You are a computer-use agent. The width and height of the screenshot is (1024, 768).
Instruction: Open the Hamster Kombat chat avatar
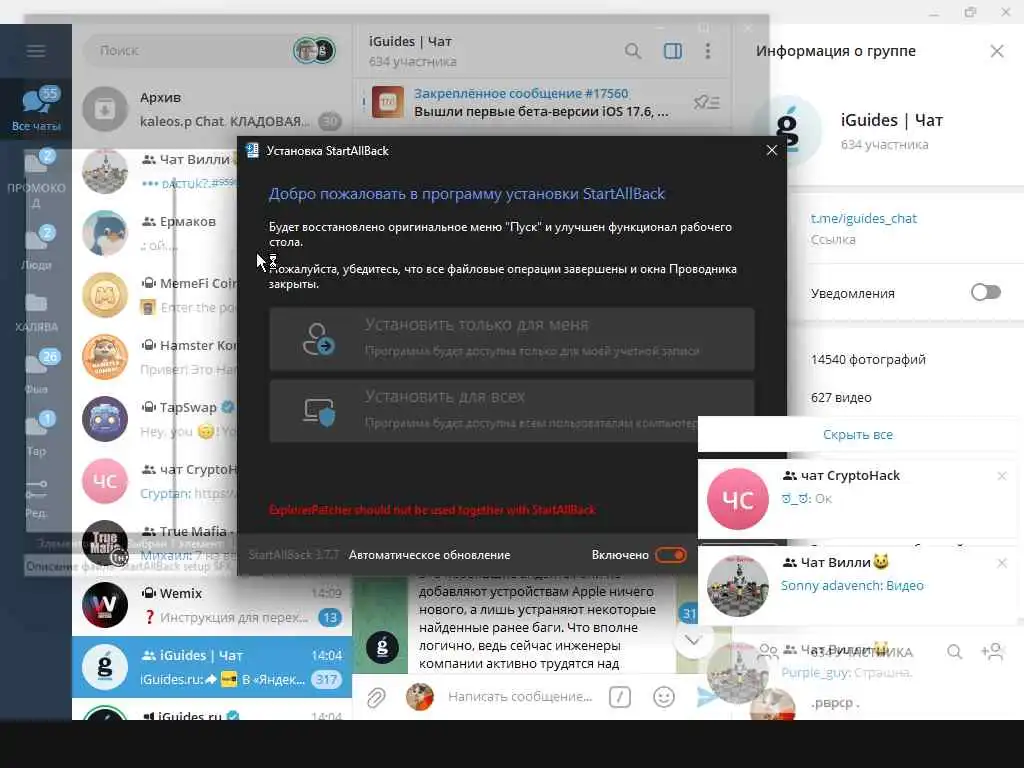click(104, 357)
